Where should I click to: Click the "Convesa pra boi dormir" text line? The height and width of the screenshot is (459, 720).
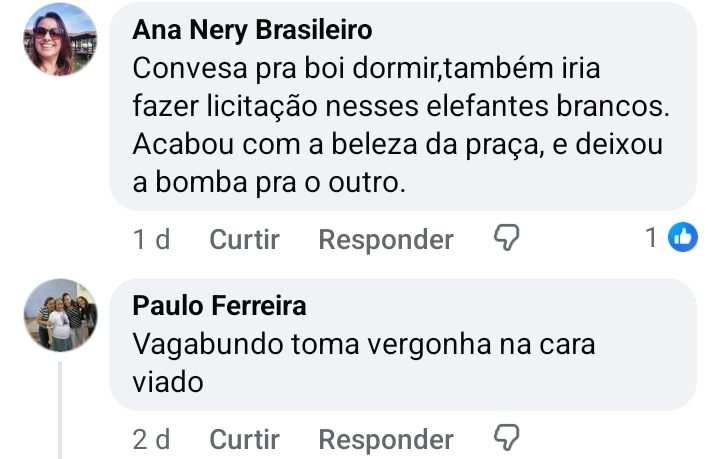(358, 69)
